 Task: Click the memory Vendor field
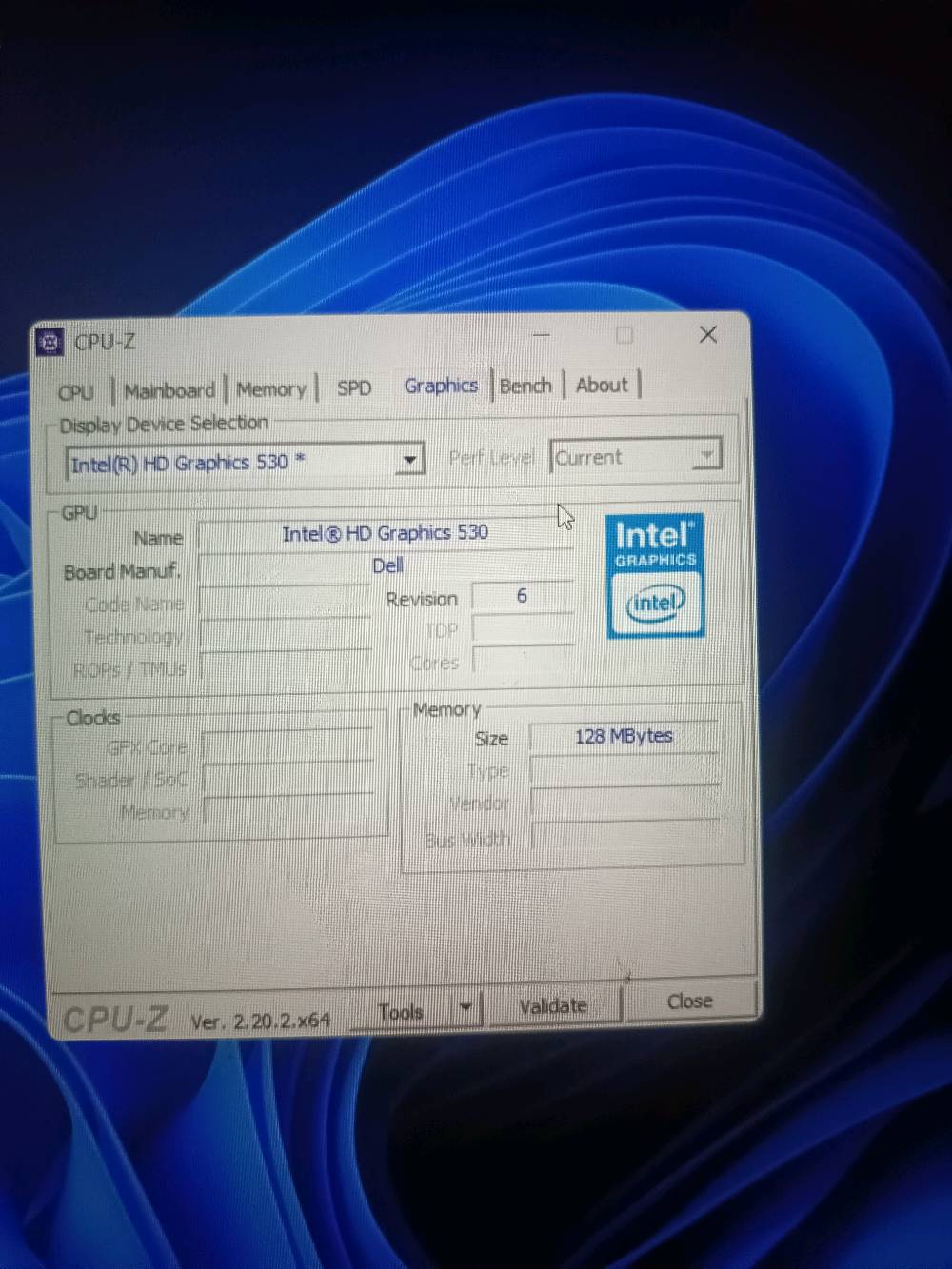tap(624, 803)
